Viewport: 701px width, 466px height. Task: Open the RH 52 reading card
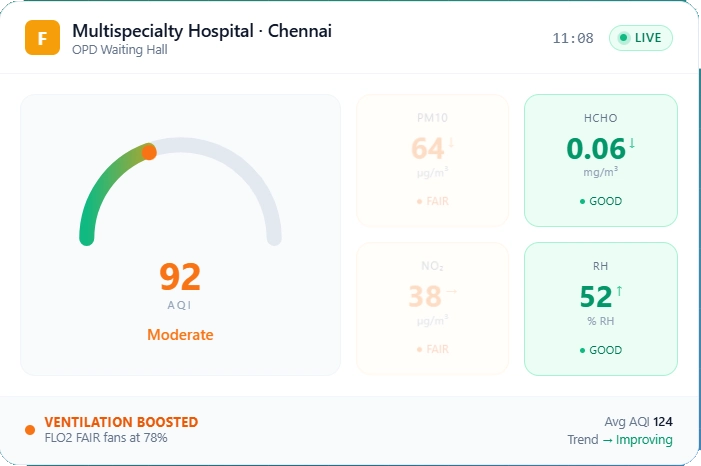(600, 309)
